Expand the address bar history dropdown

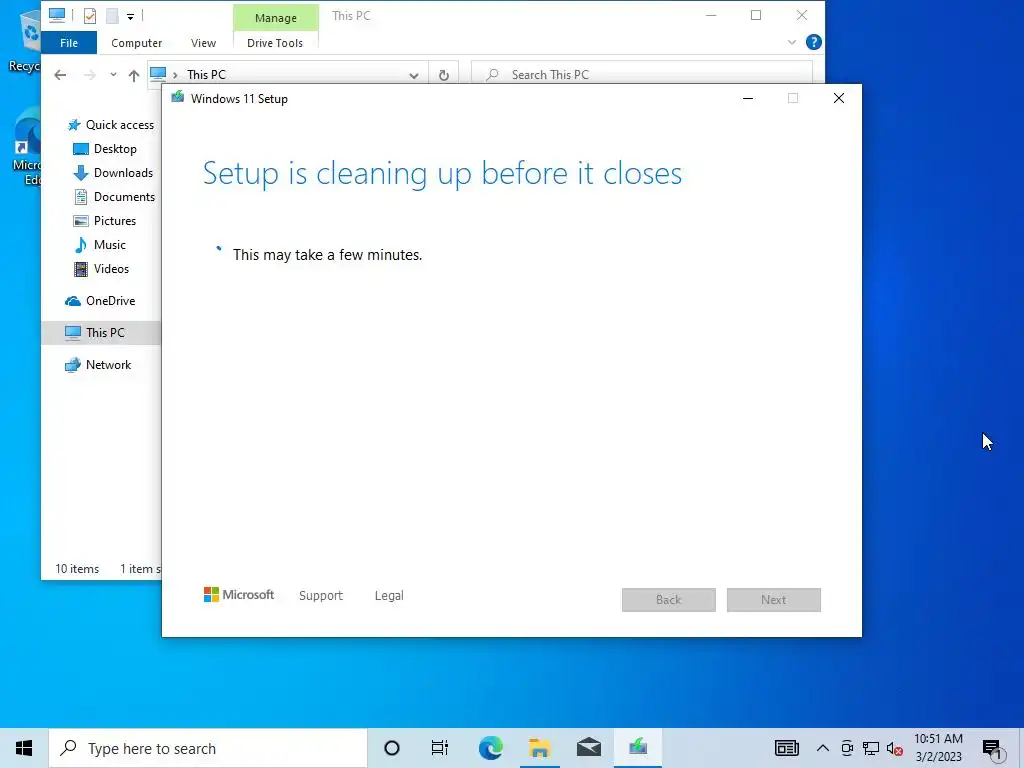coord(413,75)
